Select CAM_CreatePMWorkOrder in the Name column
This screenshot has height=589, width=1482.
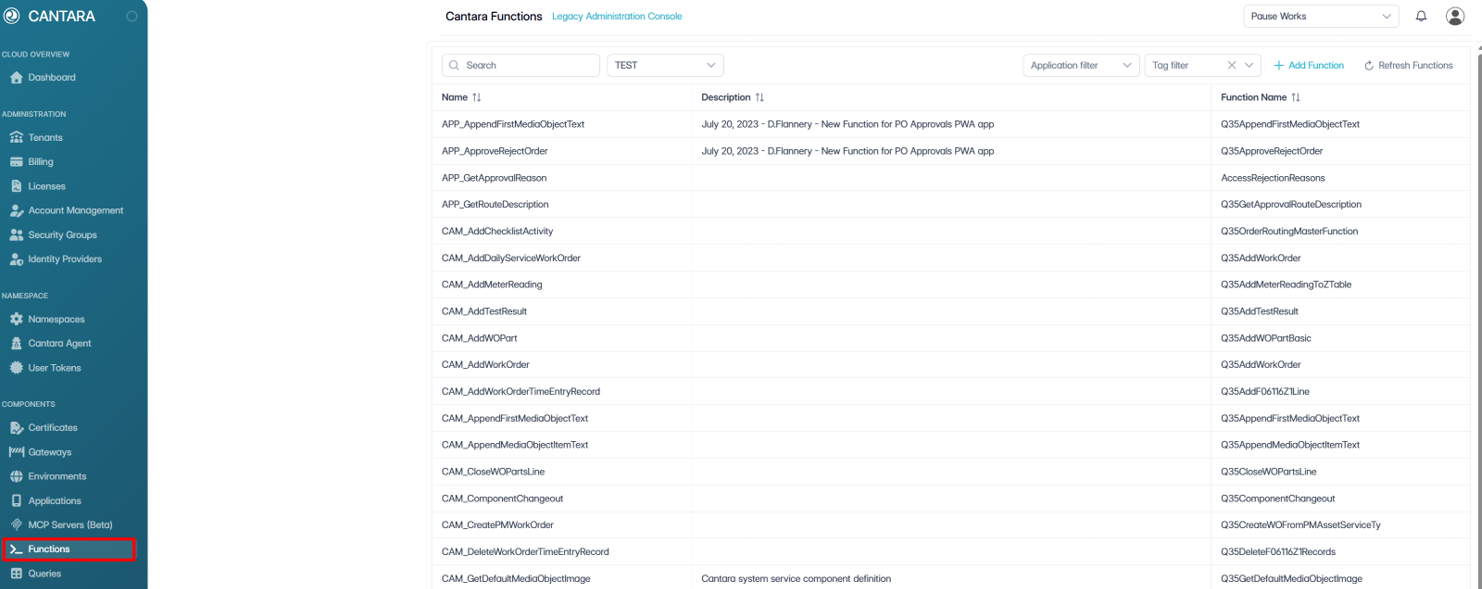498,525
